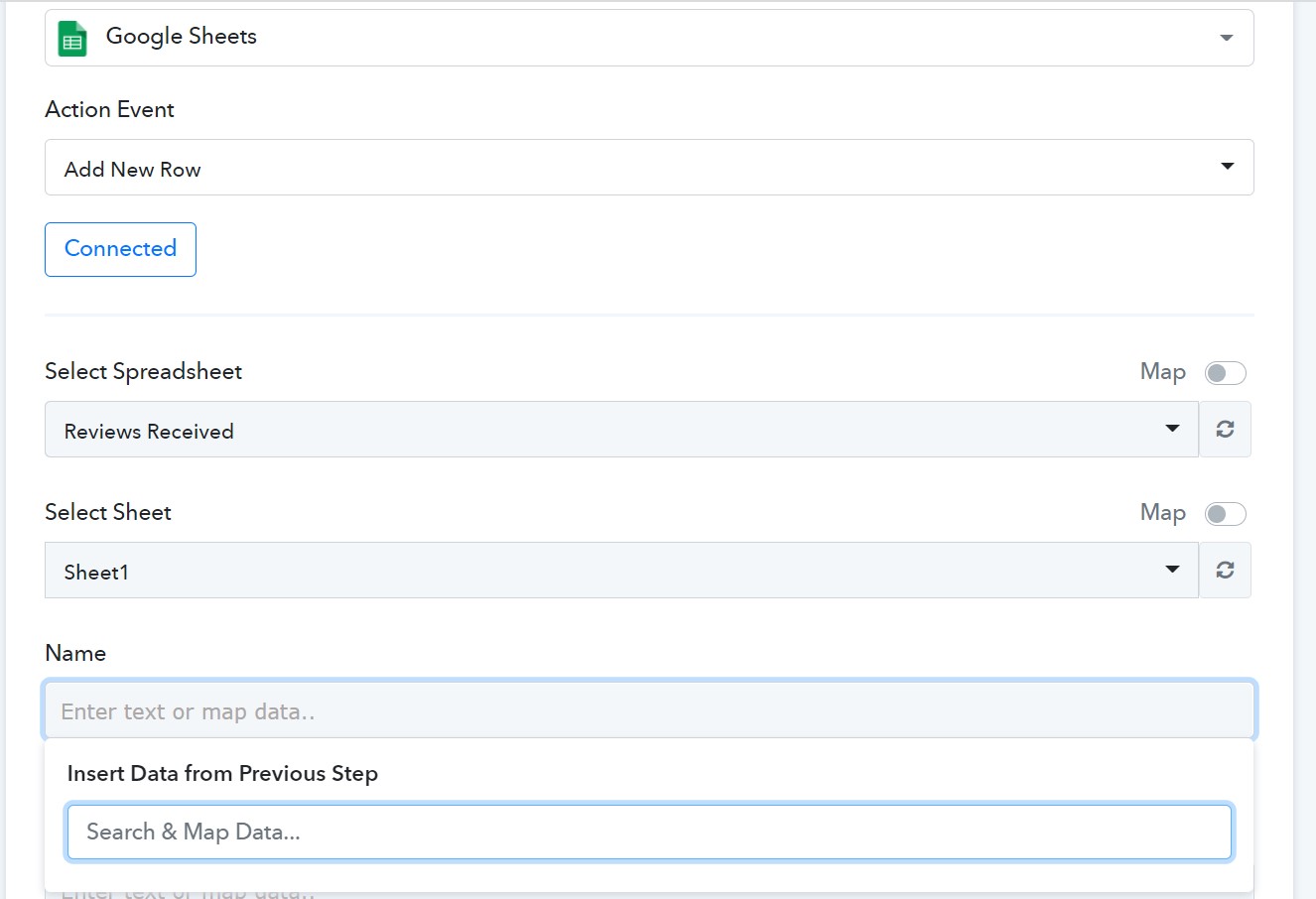Click the Search & Map Data field
This screenshot has width=1316, height=899.
coord(649,832)
